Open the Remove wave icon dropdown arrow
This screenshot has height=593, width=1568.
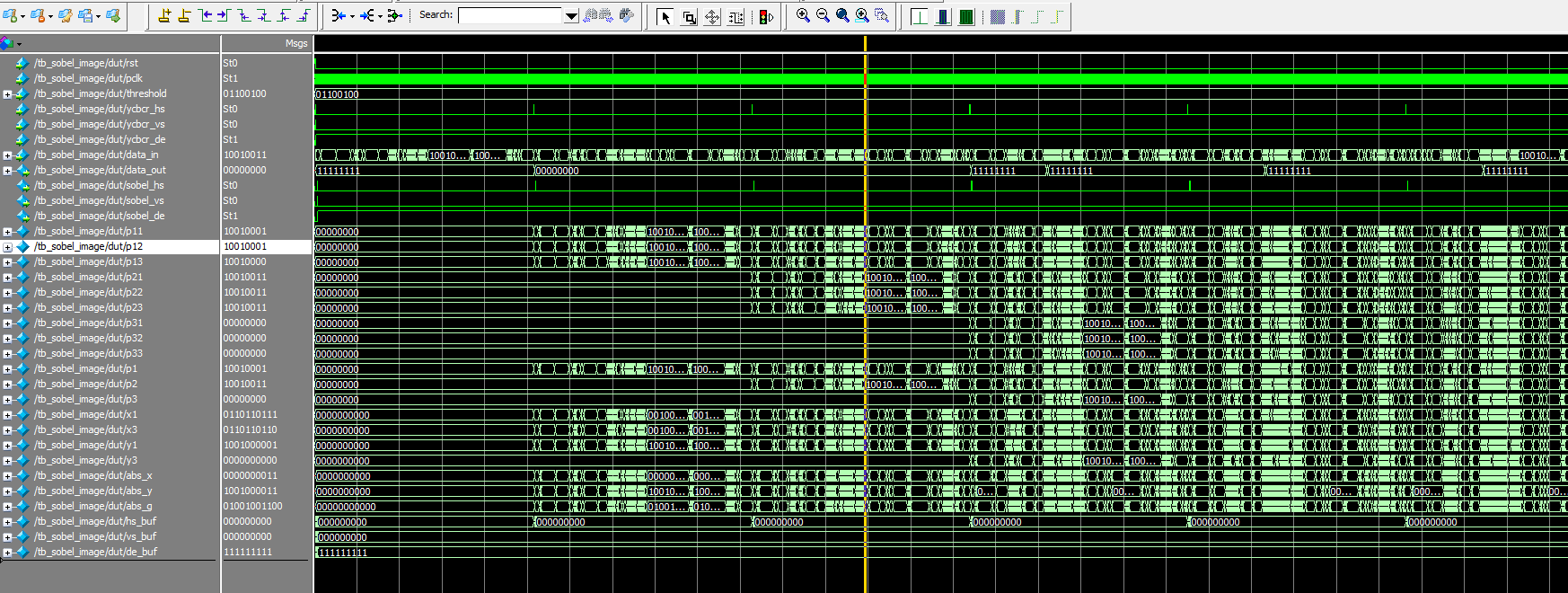click(x=50, y=16)
